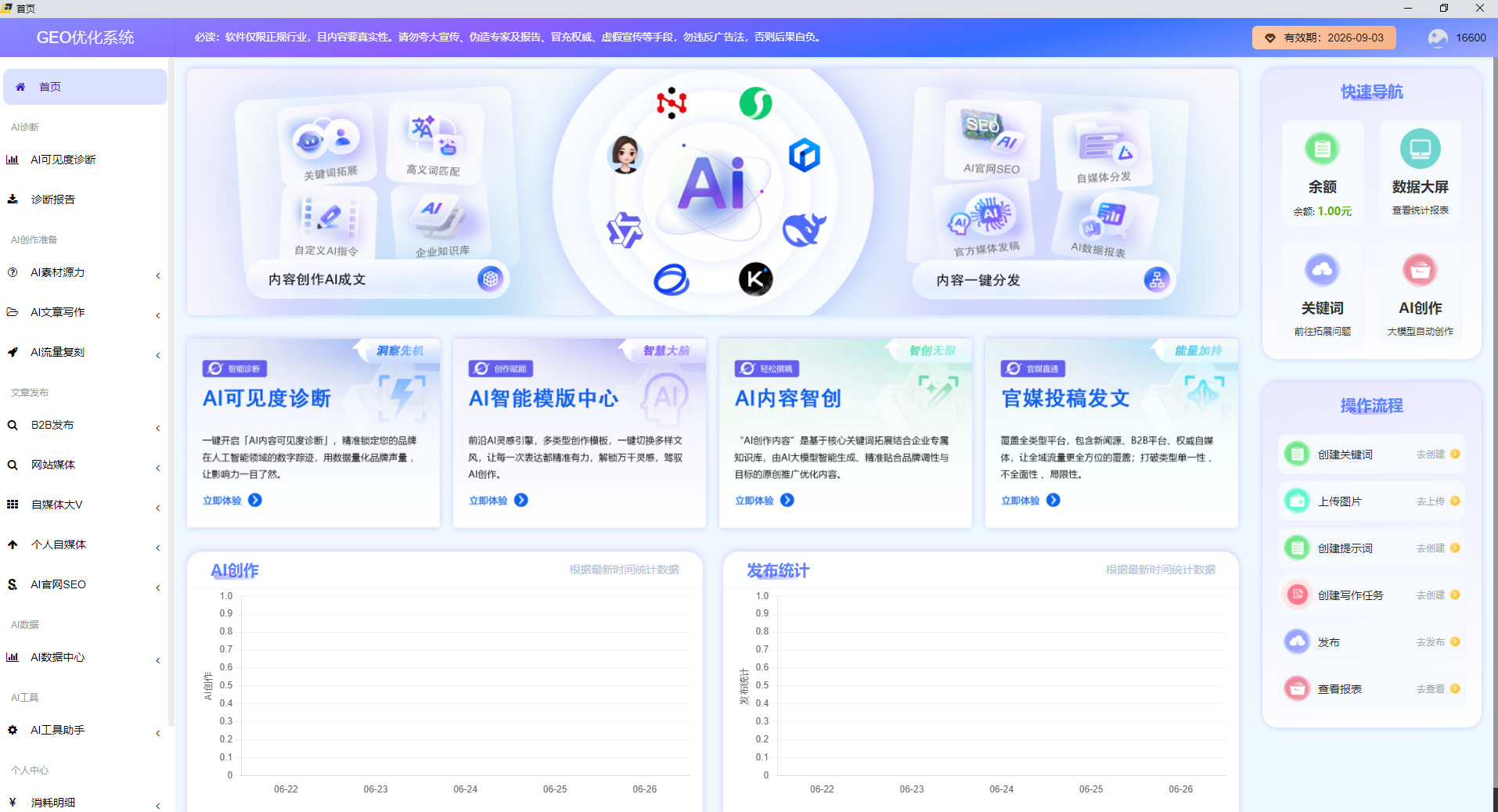Select 首页 in the sidebar
The image size is (1498, 812).
tap(85, 87)
